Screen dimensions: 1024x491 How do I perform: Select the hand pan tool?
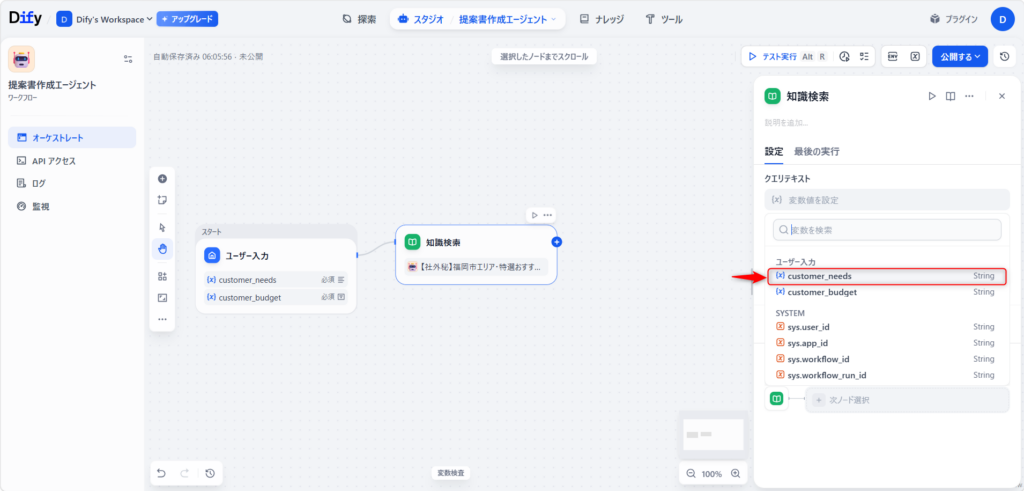coord(162,248)
